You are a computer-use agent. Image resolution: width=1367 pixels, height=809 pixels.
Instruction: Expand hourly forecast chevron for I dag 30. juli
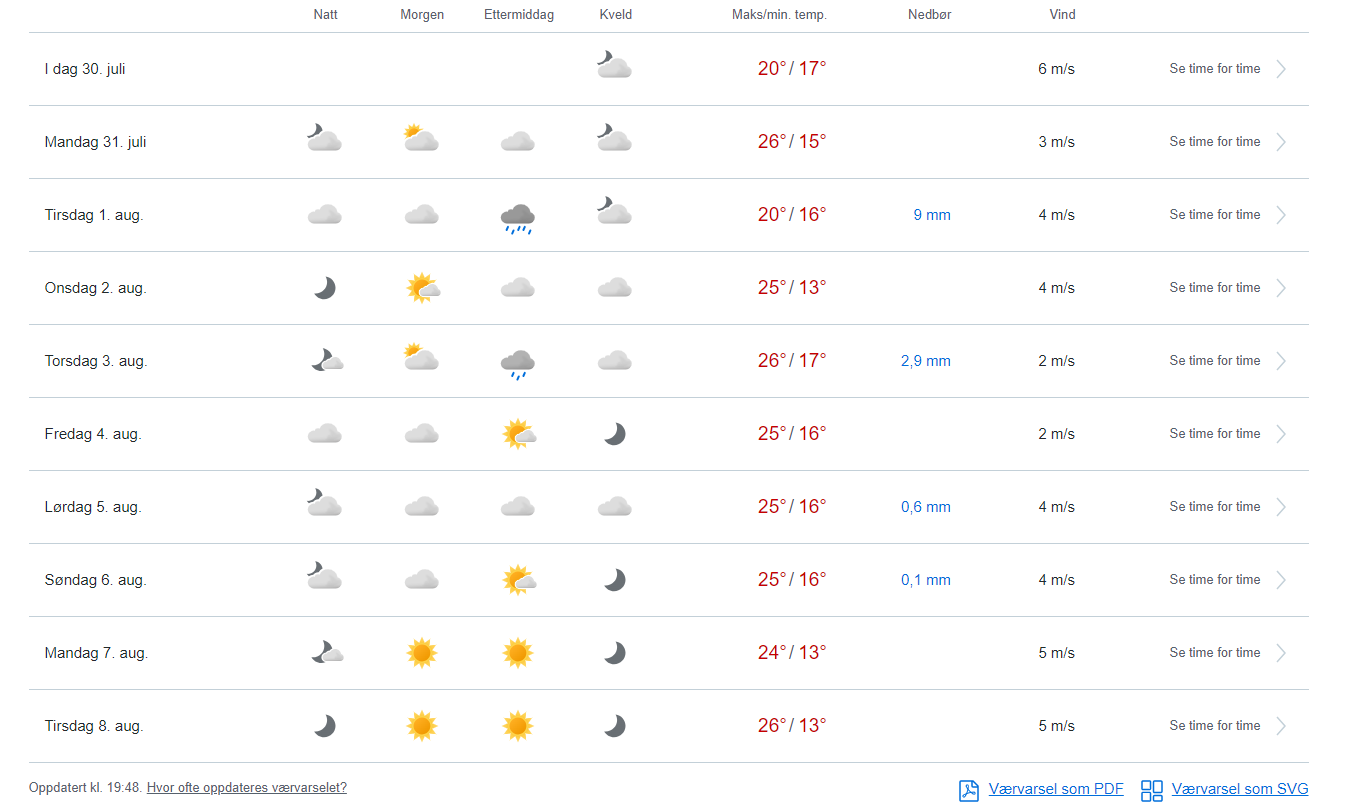coord(1281,69)
